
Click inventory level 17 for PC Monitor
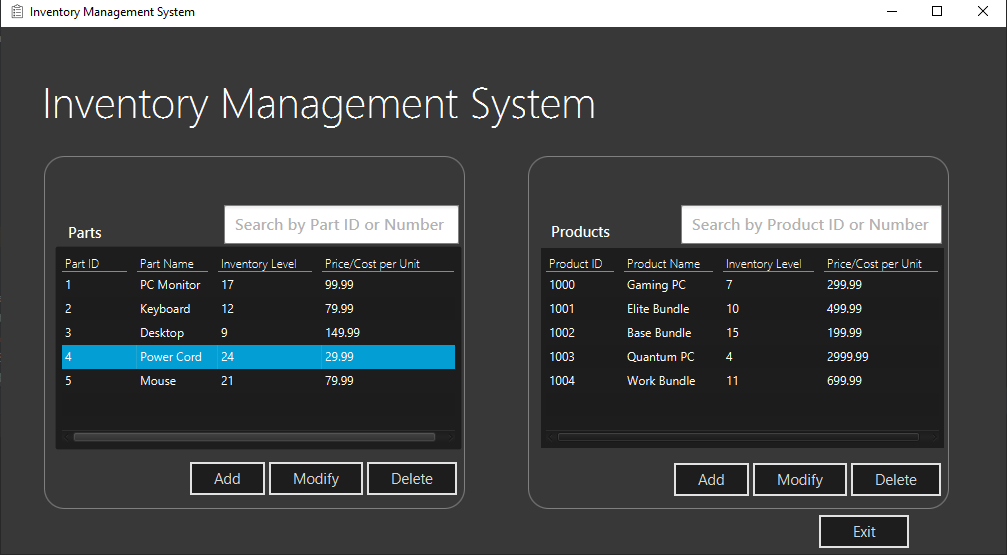[227, 285]
